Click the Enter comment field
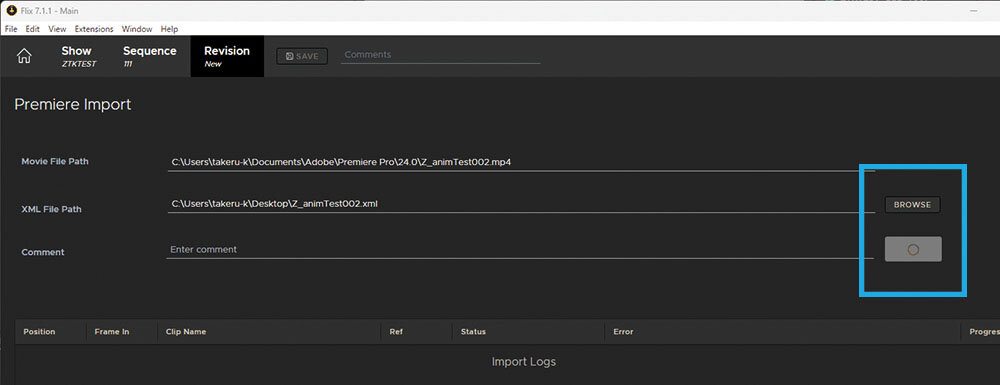 click(x=521, y=250)
